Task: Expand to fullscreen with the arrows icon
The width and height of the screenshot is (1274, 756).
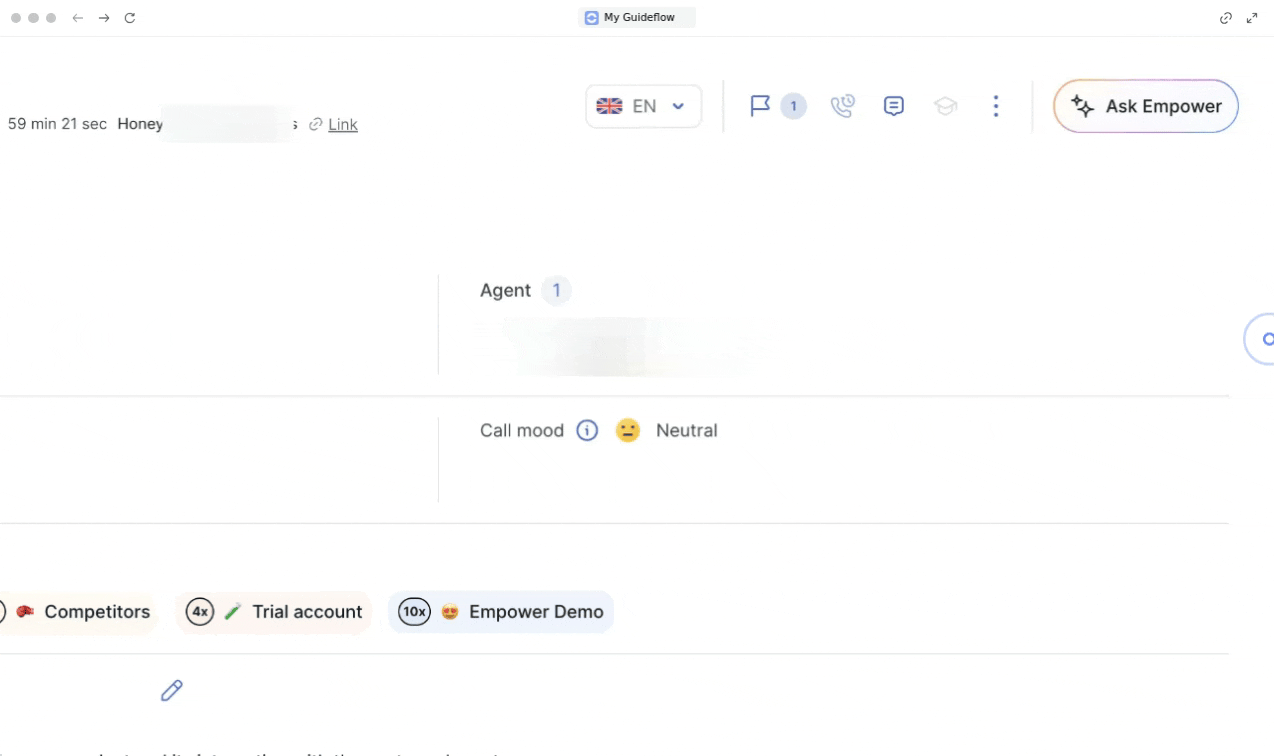Action: (x=1252, y=18)
